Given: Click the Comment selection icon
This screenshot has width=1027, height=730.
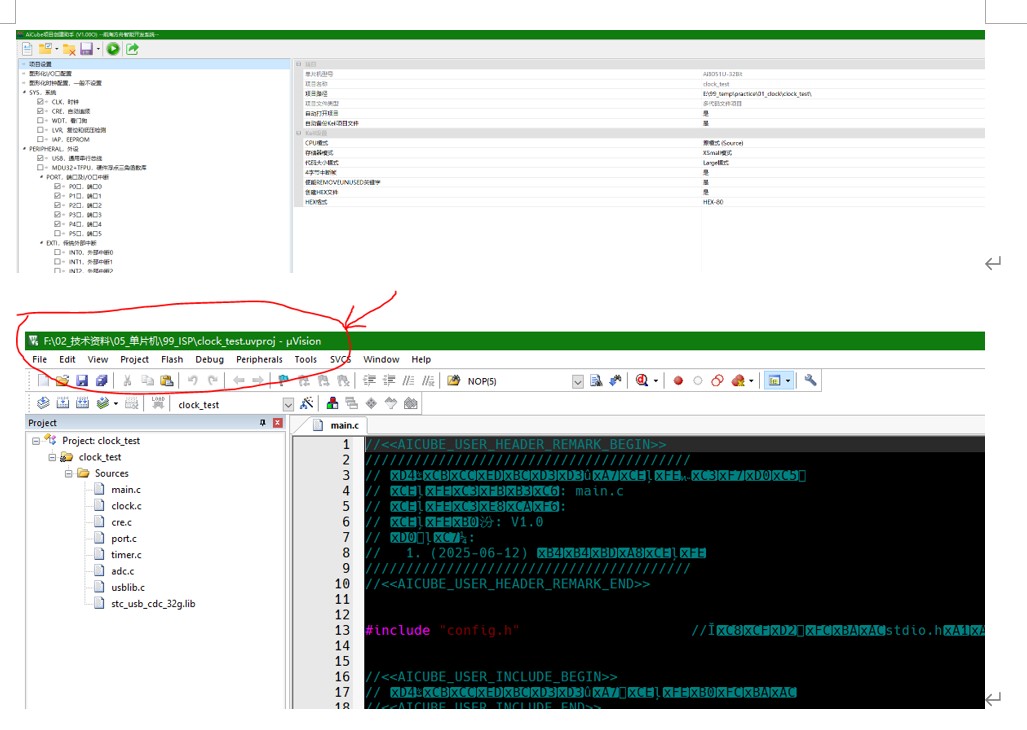Looking at the screenshot, I should click(x=409, y=381).
